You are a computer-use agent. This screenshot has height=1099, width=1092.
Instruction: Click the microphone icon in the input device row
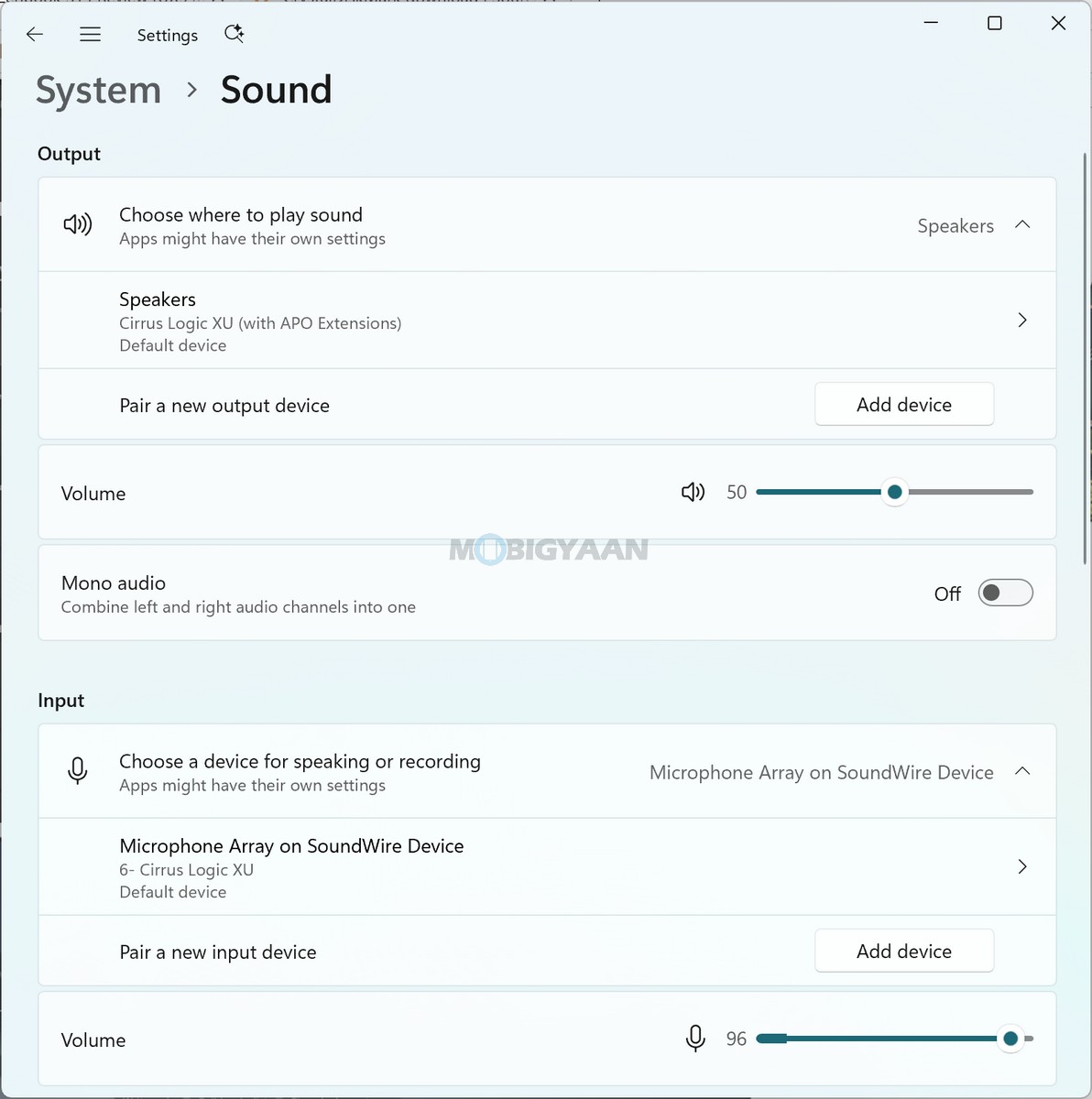78,771
